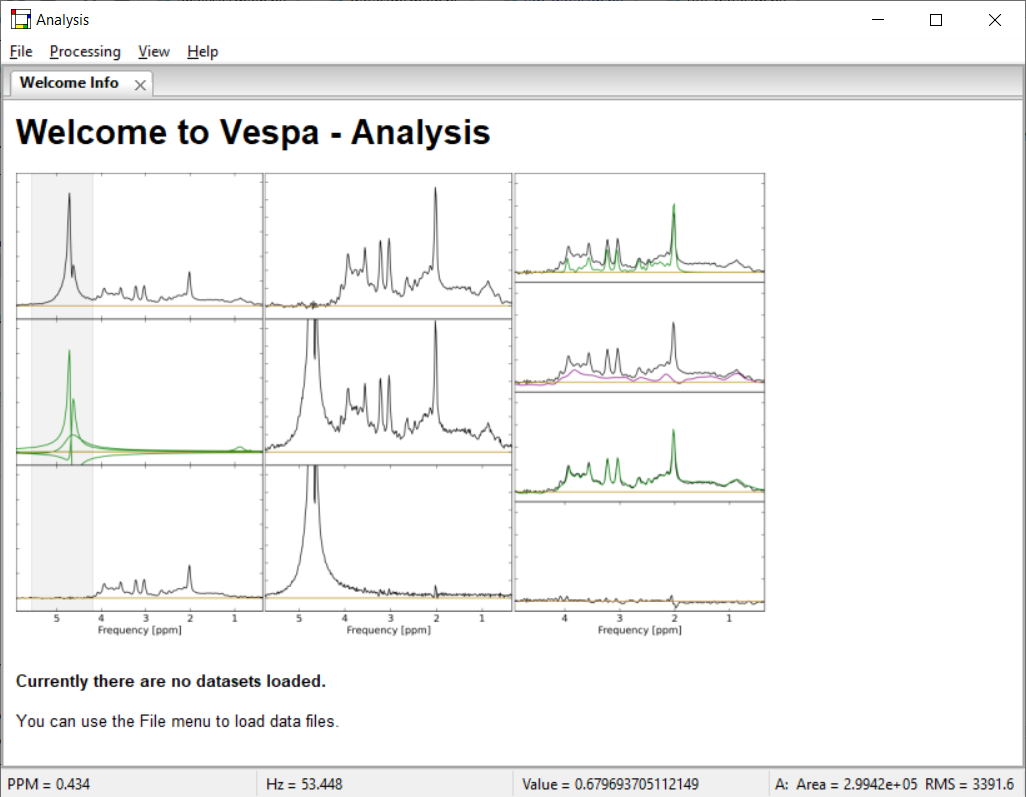This screenshot has height=797, width=1026.
Task: Open the Processing menu
Action: (85, 51)
